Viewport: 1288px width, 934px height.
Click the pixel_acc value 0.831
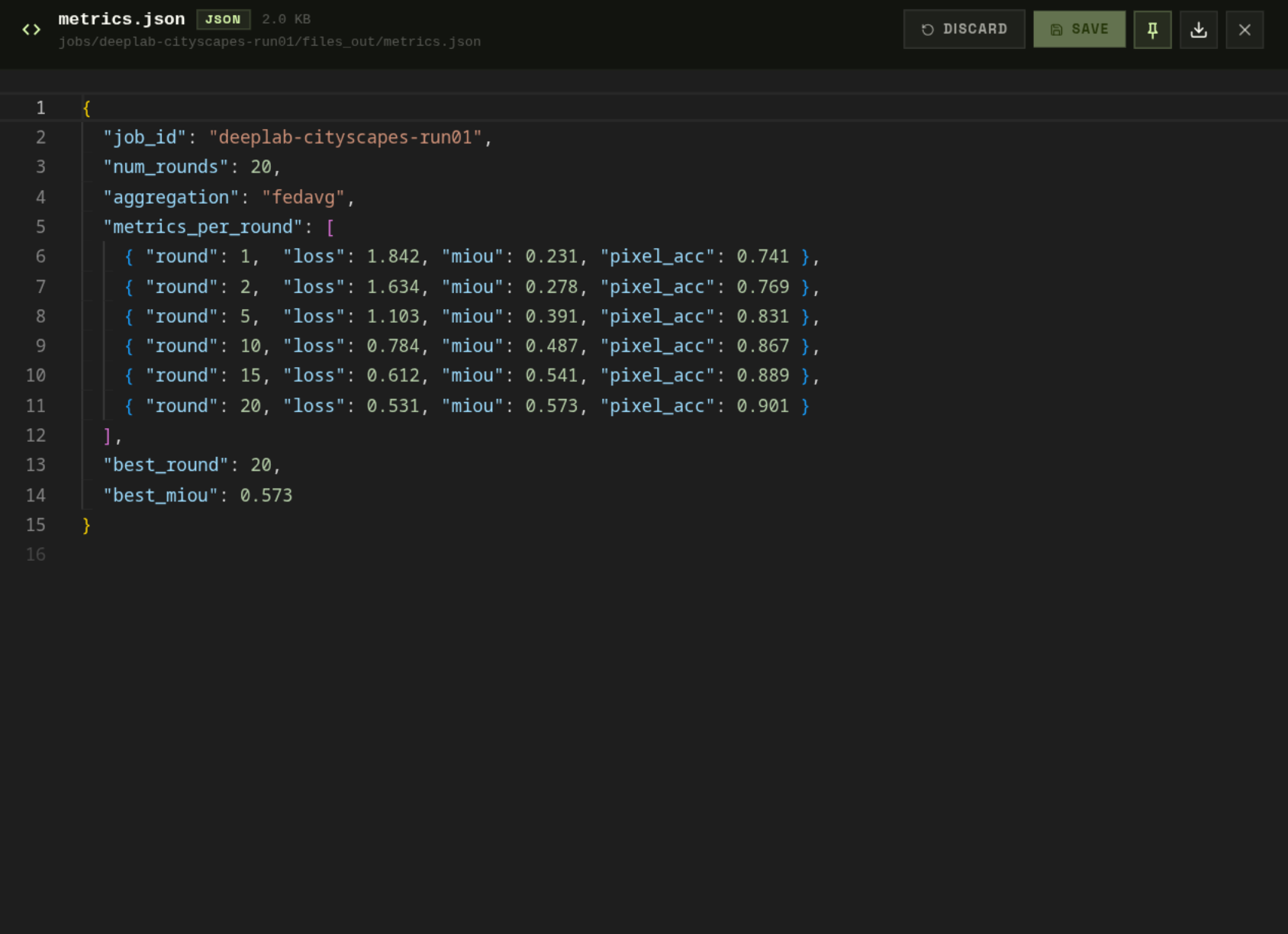point(763,316)
